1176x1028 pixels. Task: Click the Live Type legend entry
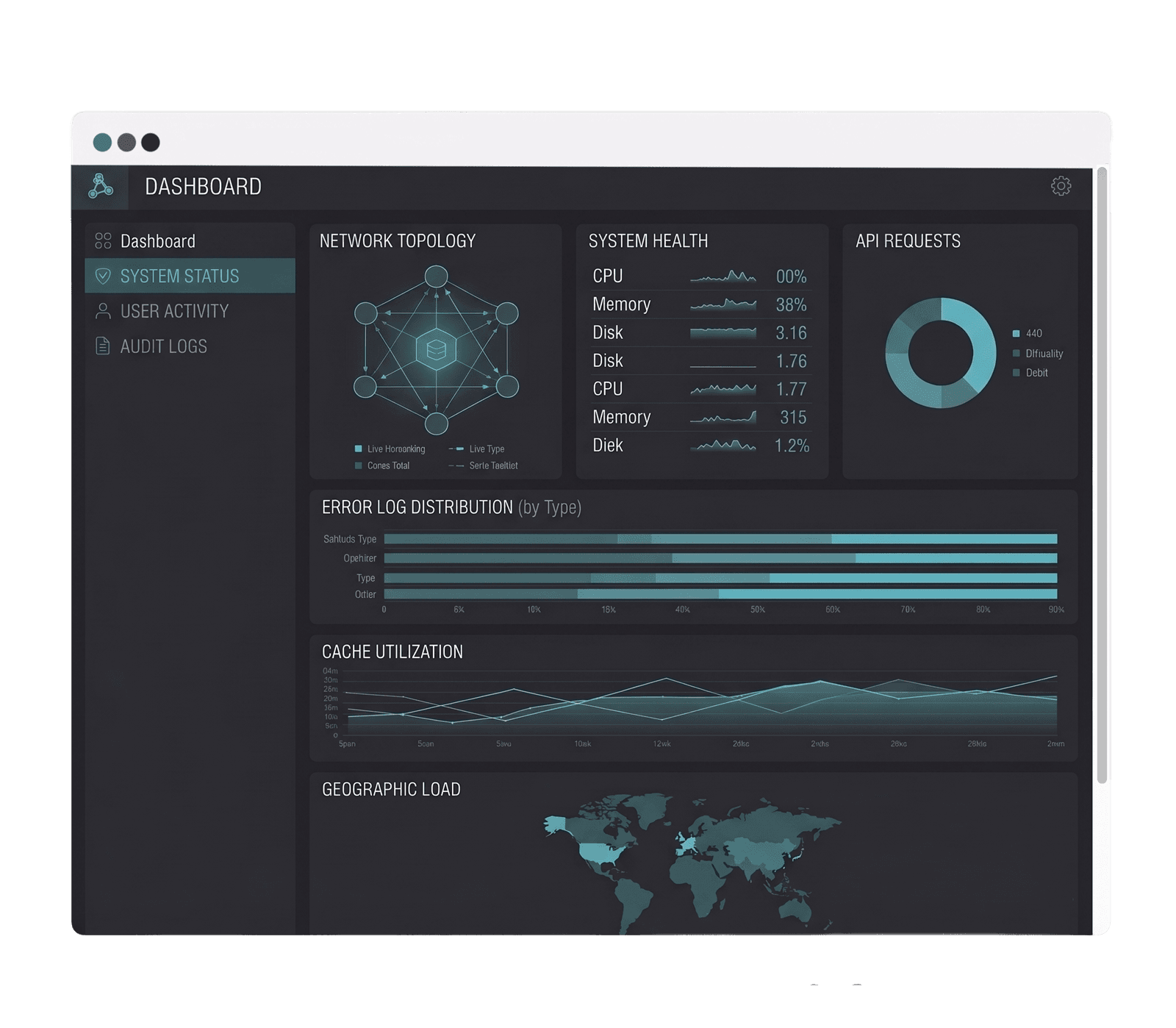point(476,449)
